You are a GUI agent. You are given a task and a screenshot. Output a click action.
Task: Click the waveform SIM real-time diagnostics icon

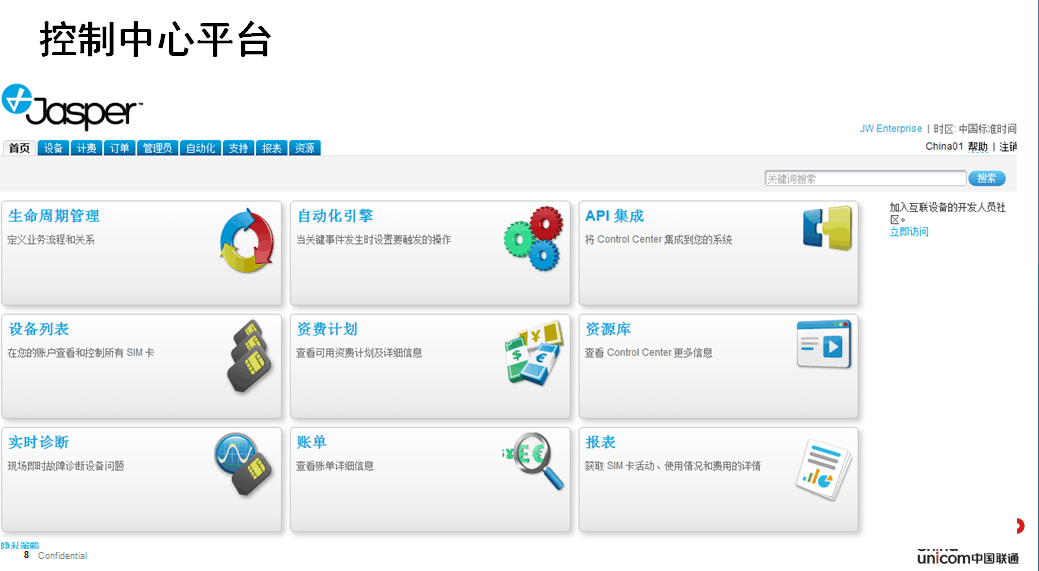(x=243, y=465)
